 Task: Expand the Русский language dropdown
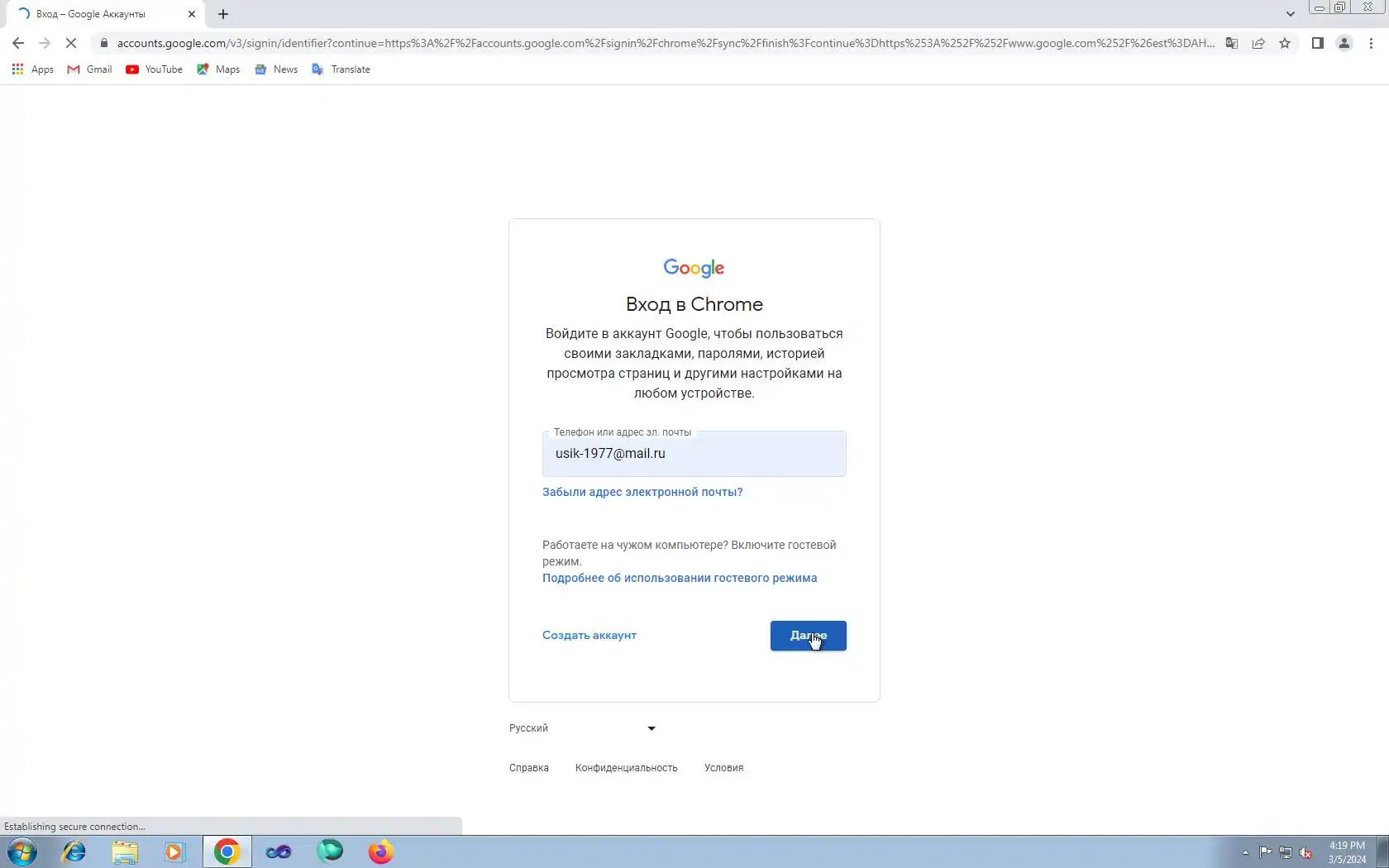click(x=583, y=728)
